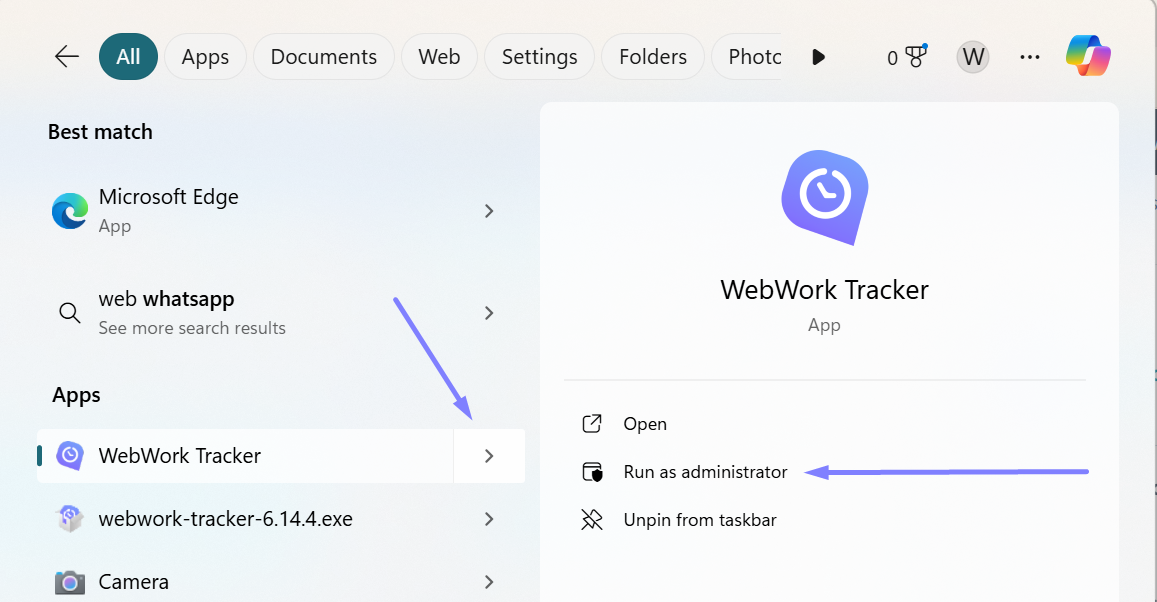
Task: Expand options for WebWork Tracker result
Action: [x=489, y=456]
